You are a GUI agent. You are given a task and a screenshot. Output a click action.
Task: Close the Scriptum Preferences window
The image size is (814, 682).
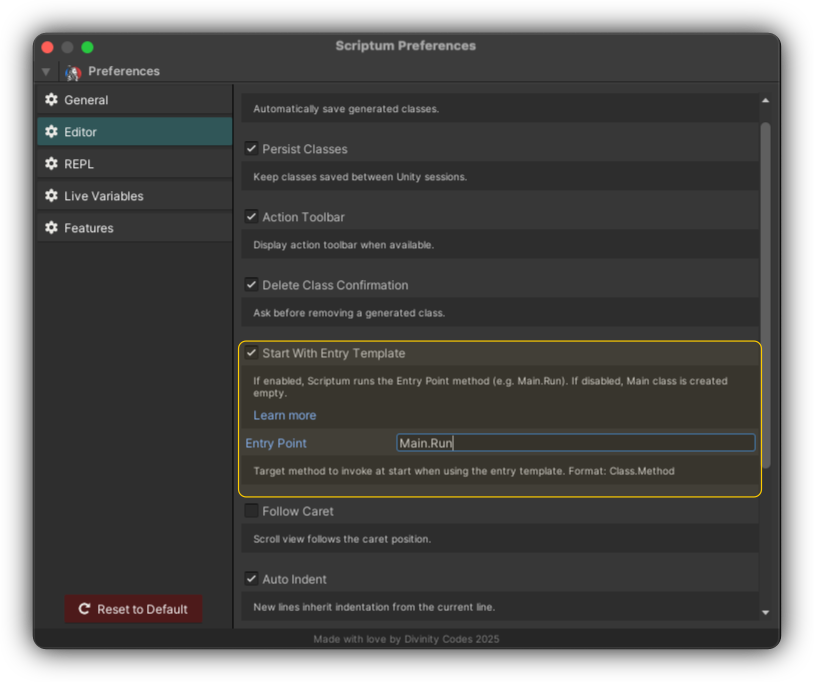pos(47,47)
